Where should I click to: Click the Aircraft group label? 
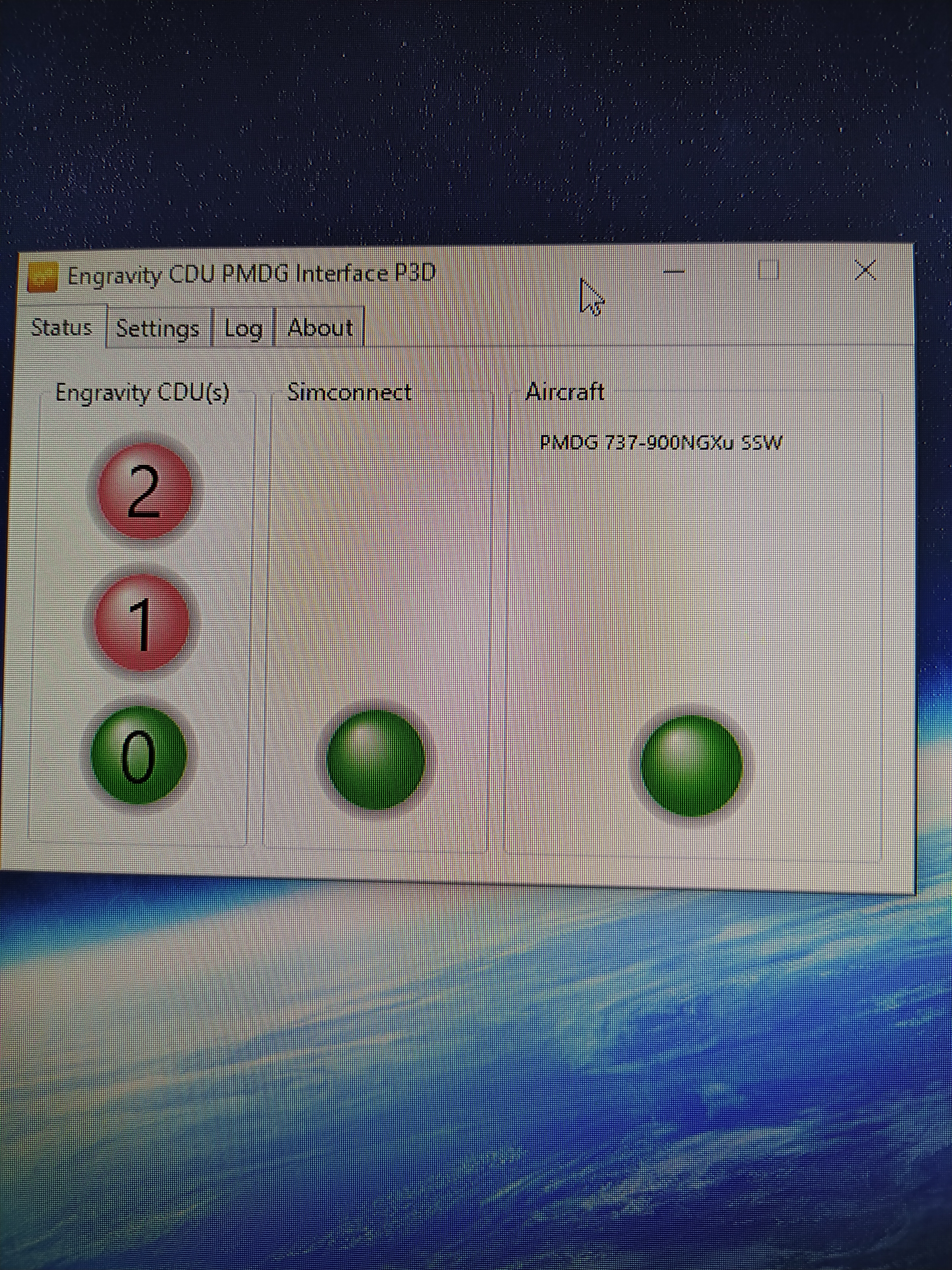565,391
